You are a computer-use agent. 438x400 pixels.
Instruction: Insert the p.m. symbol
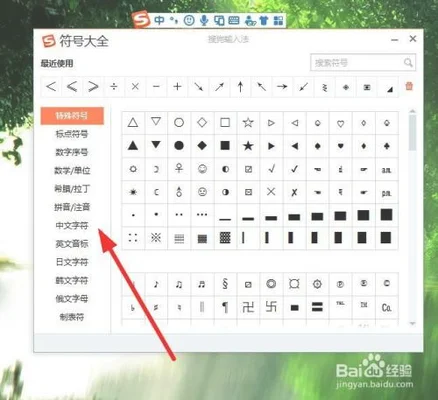click(x=386, y=193)
